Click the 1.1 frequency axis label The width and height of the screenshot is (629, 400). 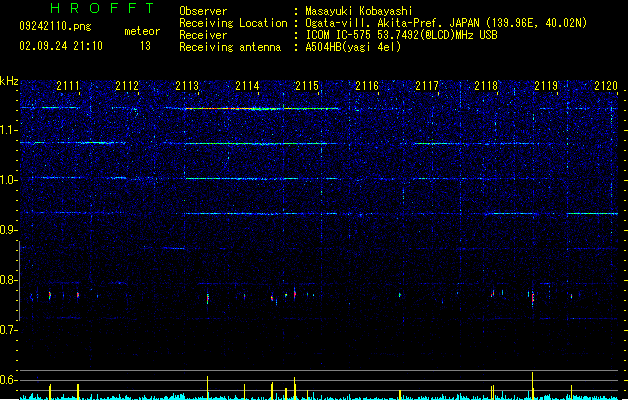coord(9,130)
